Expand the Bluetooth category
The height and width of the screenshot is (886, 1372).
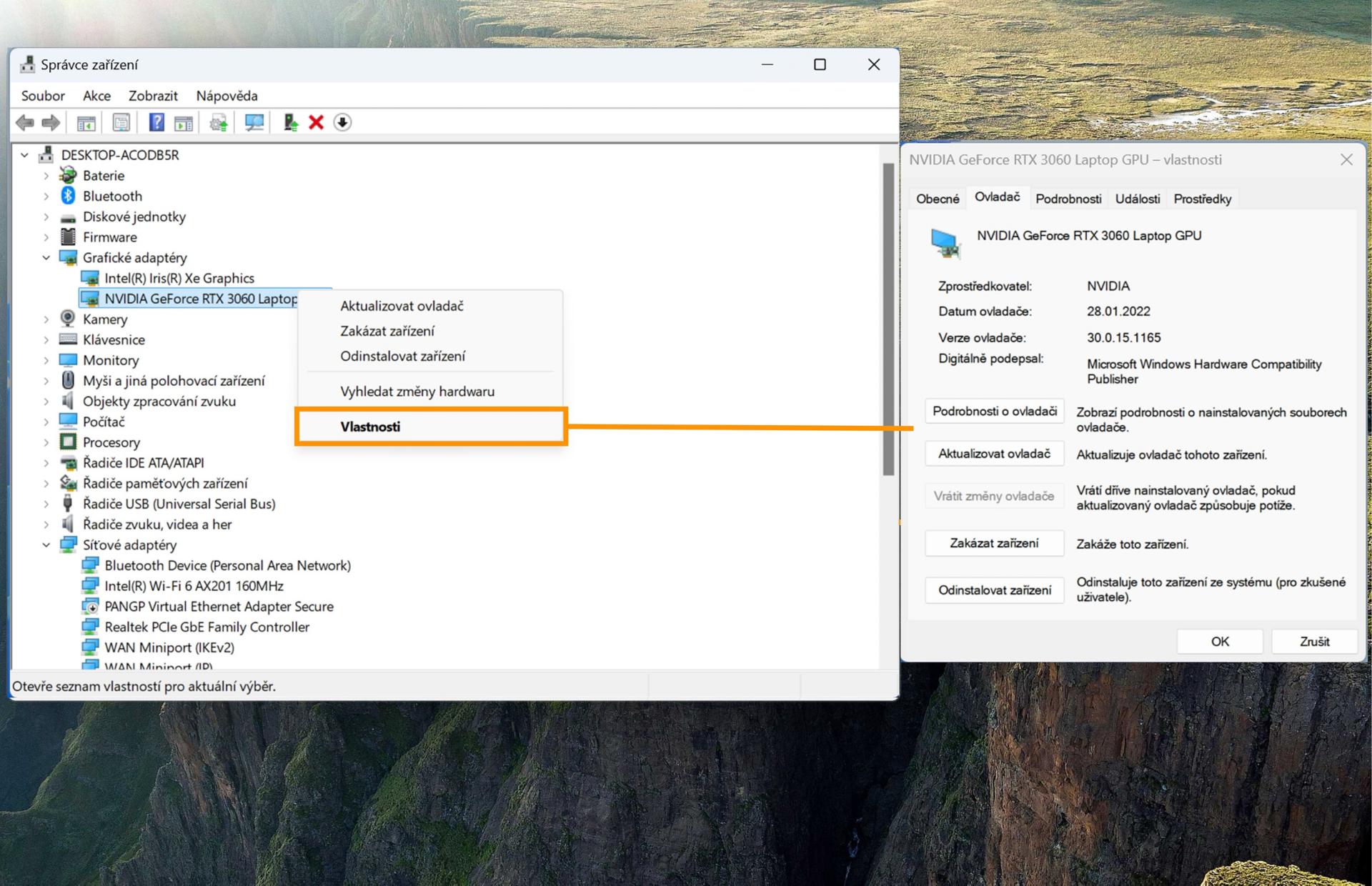click(46, 196)
